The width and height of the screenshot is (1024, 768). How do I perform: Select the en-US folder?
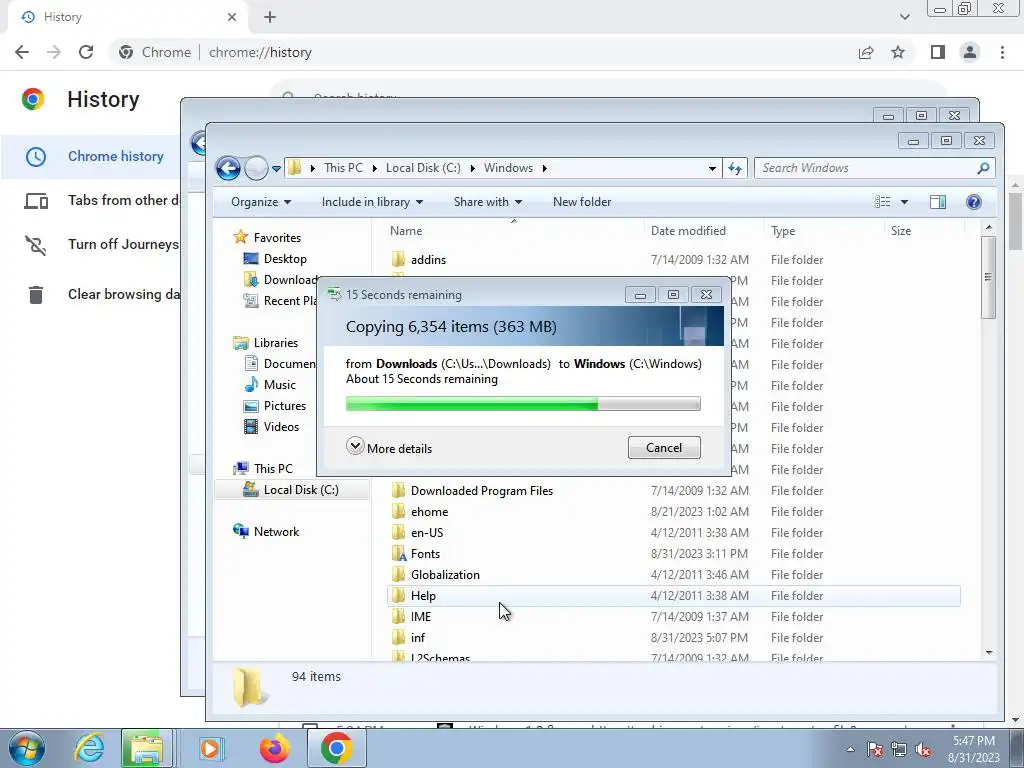point(426,532)
